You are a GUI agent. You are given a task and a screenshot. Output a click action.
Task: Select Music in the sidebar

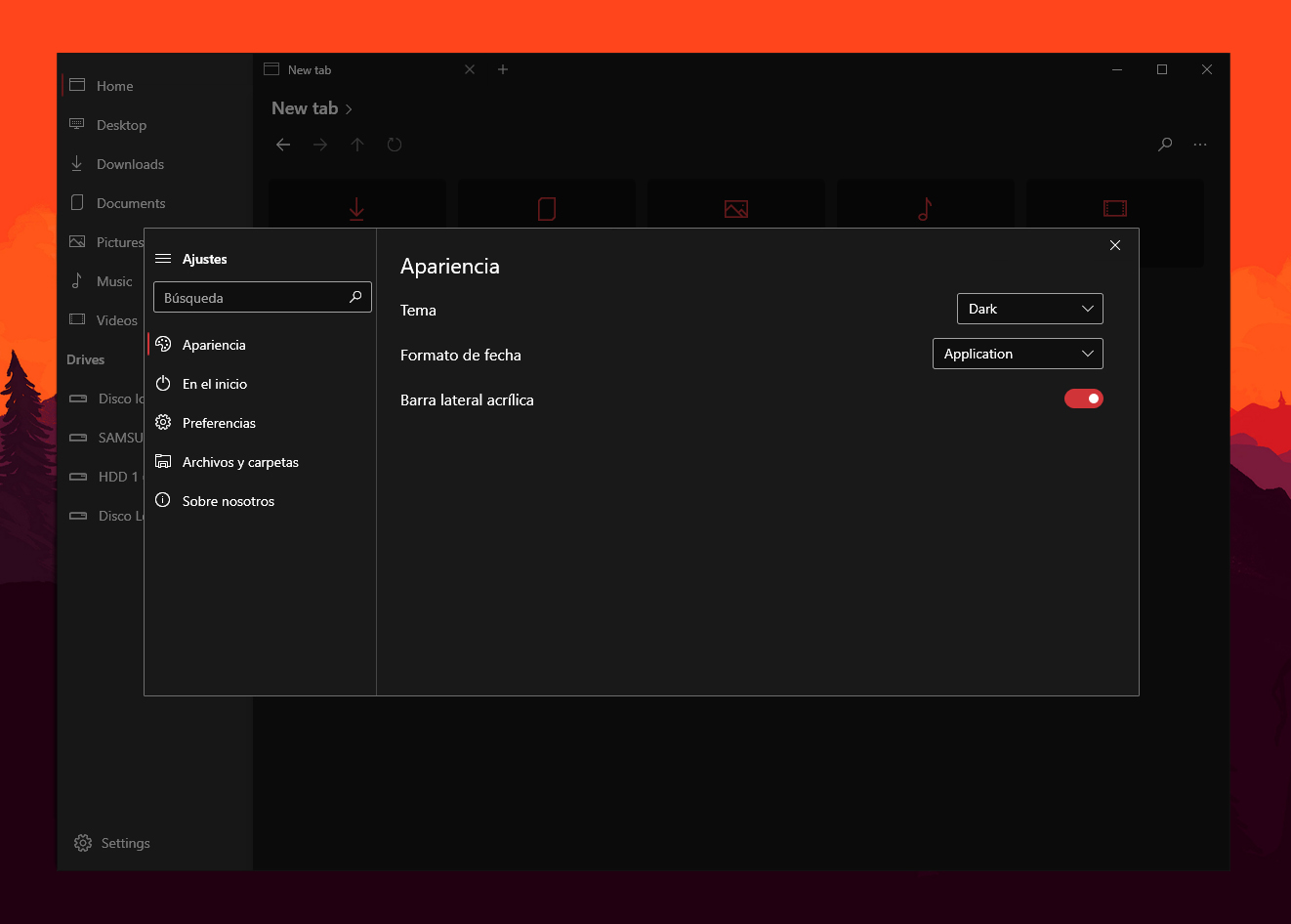click(x=113, y=280)
